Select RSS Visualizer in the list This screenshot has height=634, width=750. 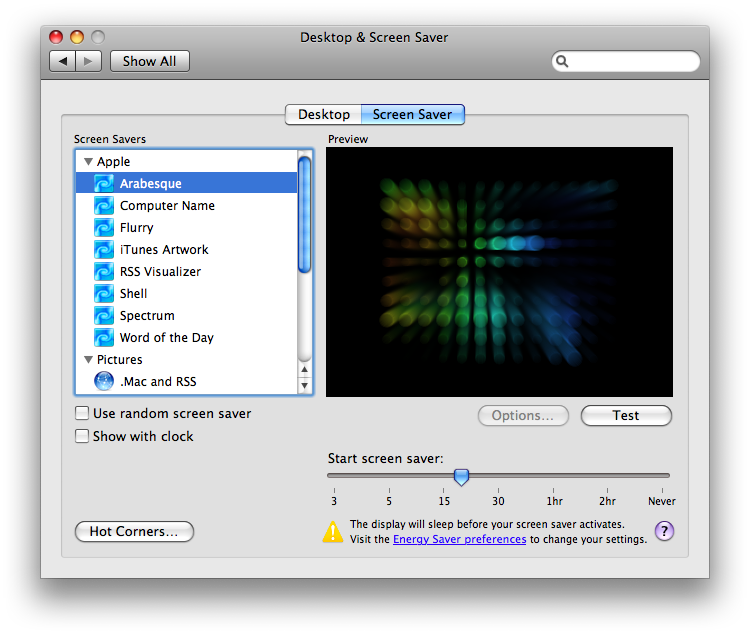tap(187, 271)
